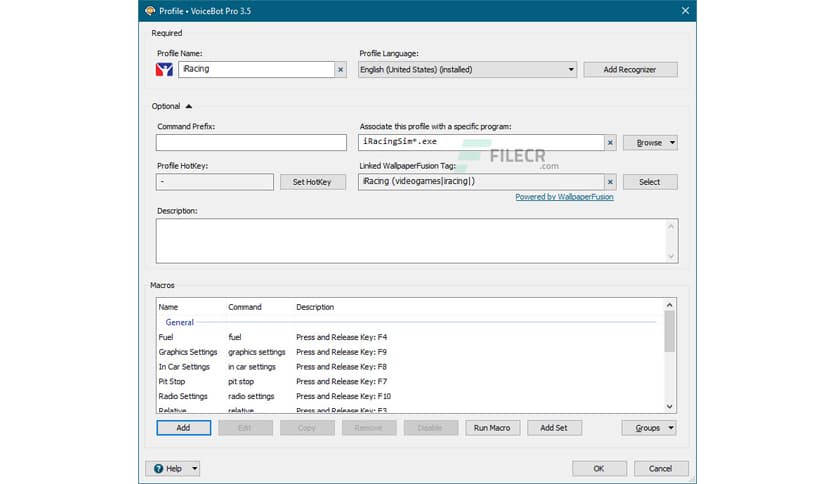Sort macros by Command column header
Image resolution: width=836 pixels, height=484 pixels.
click(245, 307)
